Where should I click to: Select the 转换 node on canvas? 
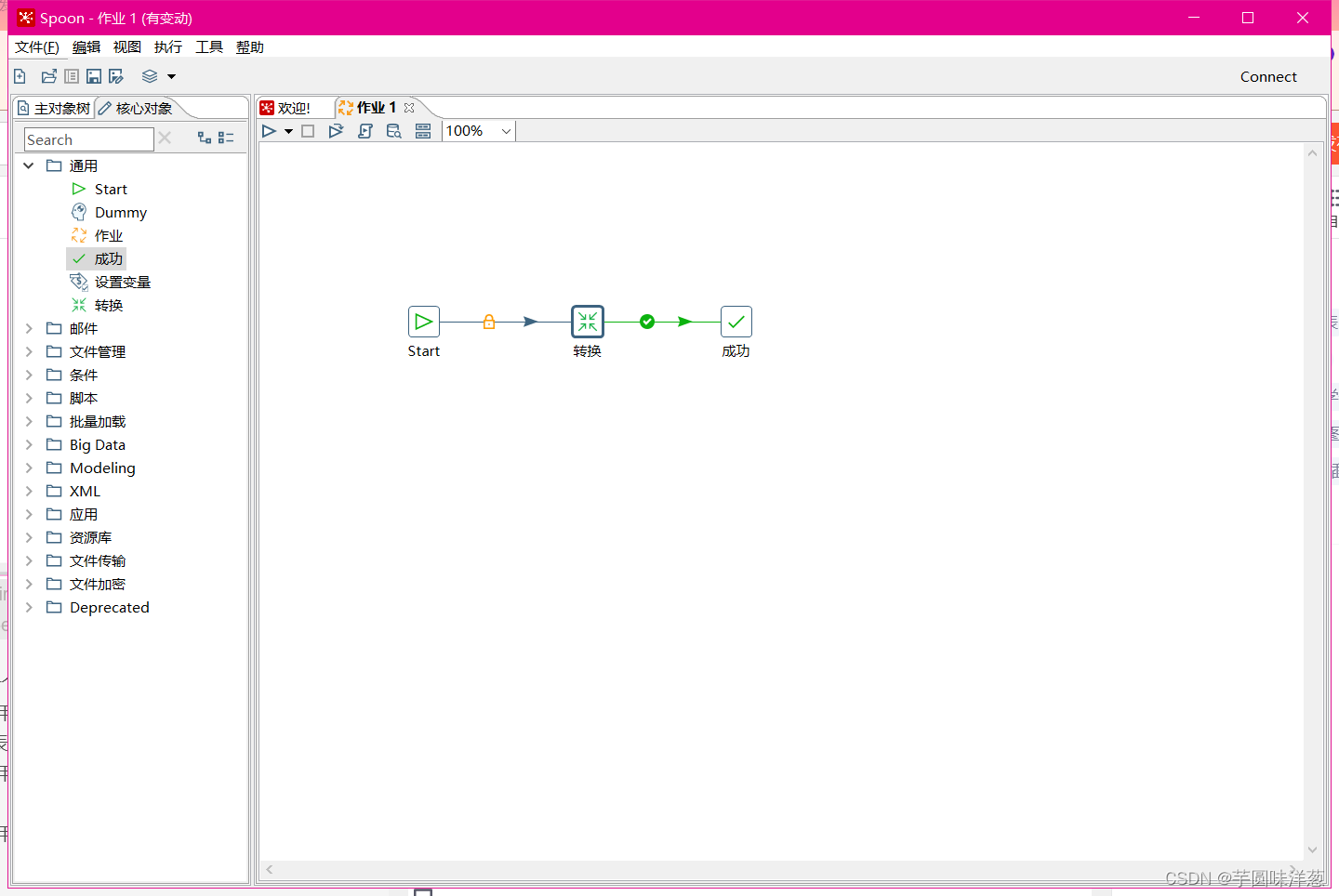(x=588, y=322)
